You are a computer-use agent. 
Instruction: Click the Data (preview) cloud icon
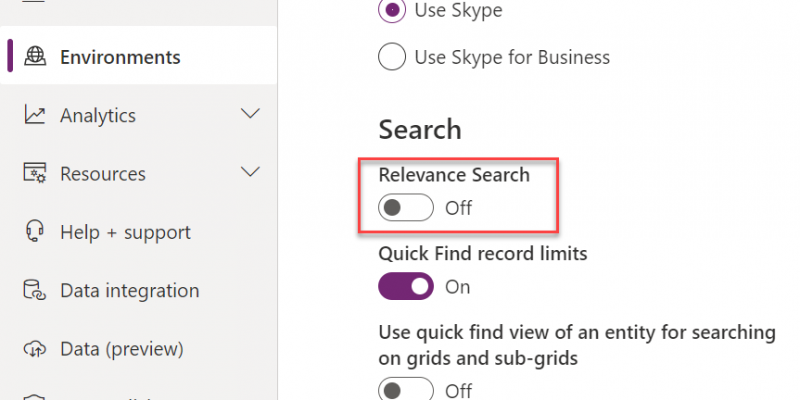coord(35,349)
